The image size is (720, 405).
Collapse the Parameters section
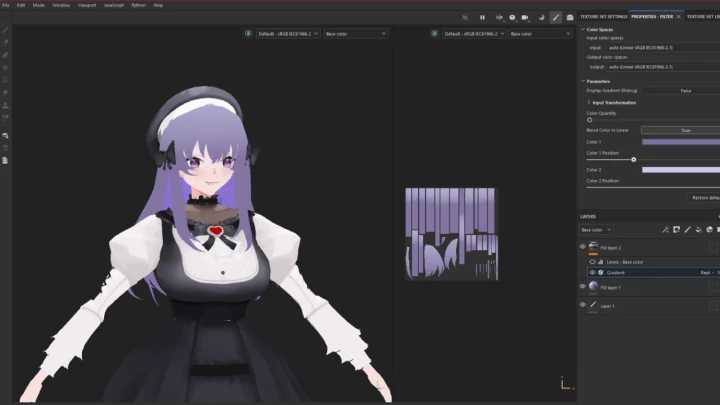pyautogui.click(x=583, y=81)
